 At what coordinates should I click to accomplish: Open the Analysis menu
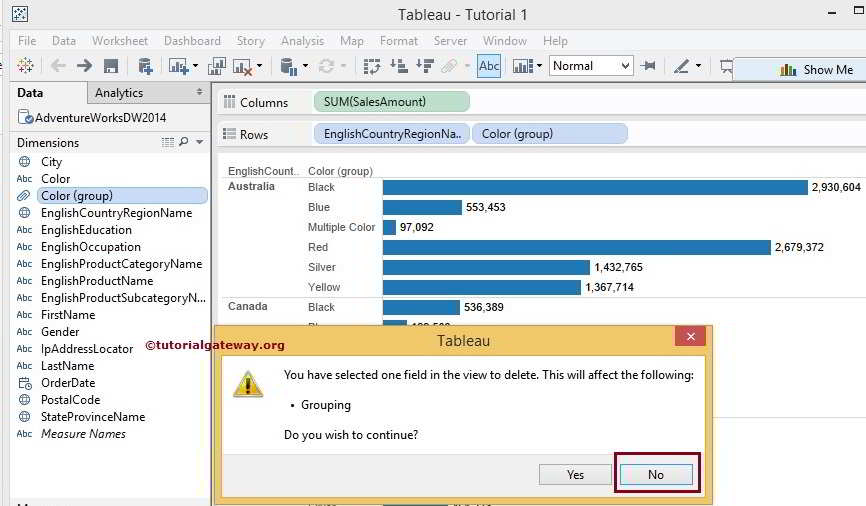point(302,41)
